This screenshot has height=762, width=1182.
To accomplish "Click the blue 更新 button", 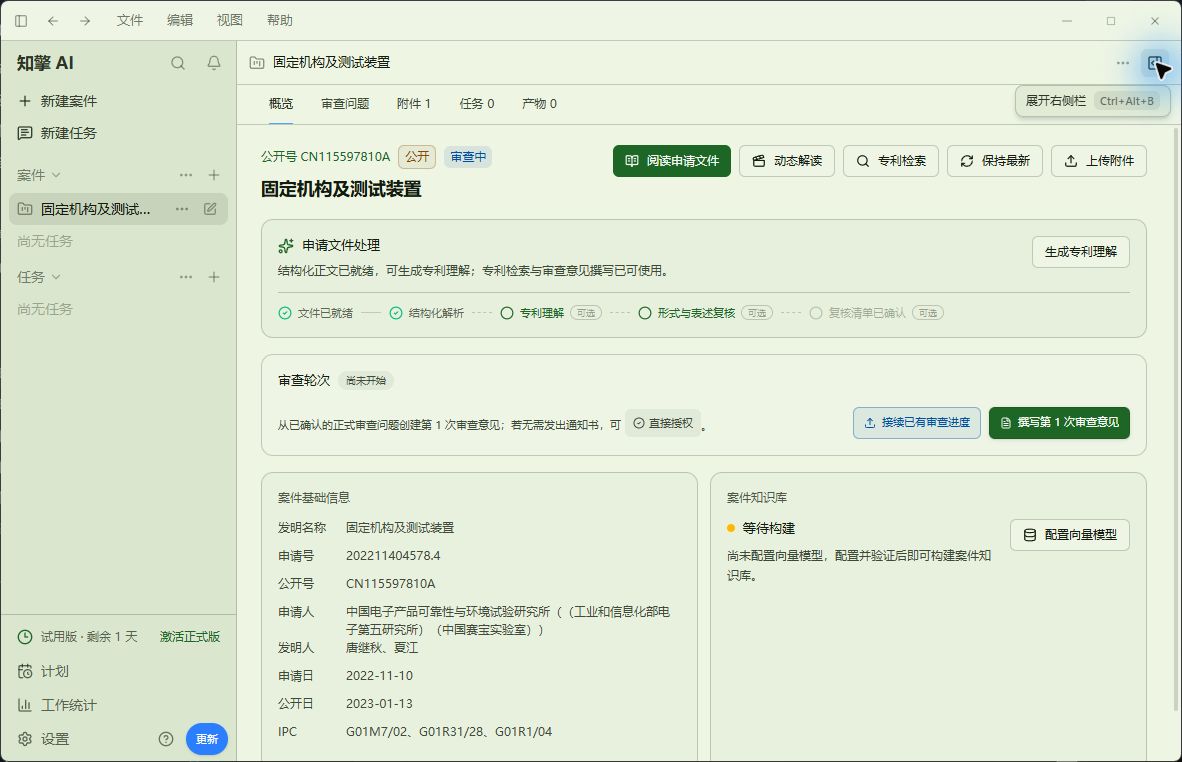I will coord(207,739).
